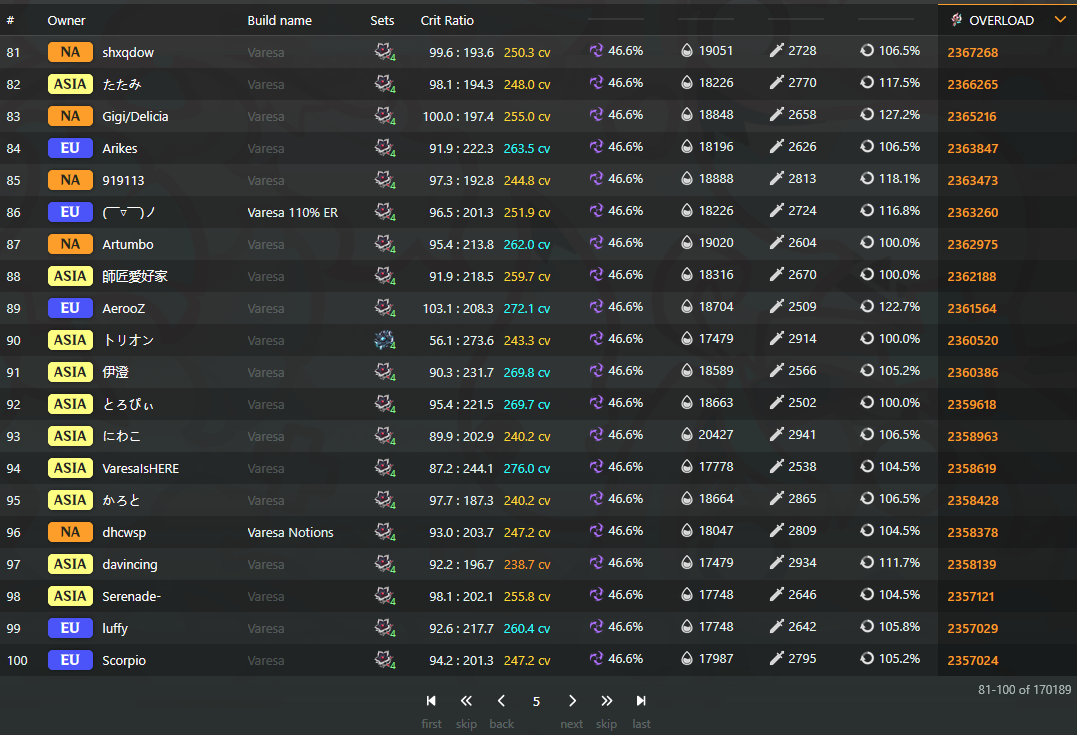The width and height of the screenshot is (1077, 735).
Task: Click the double-left skip backward arrow
Action: [466, 701]
